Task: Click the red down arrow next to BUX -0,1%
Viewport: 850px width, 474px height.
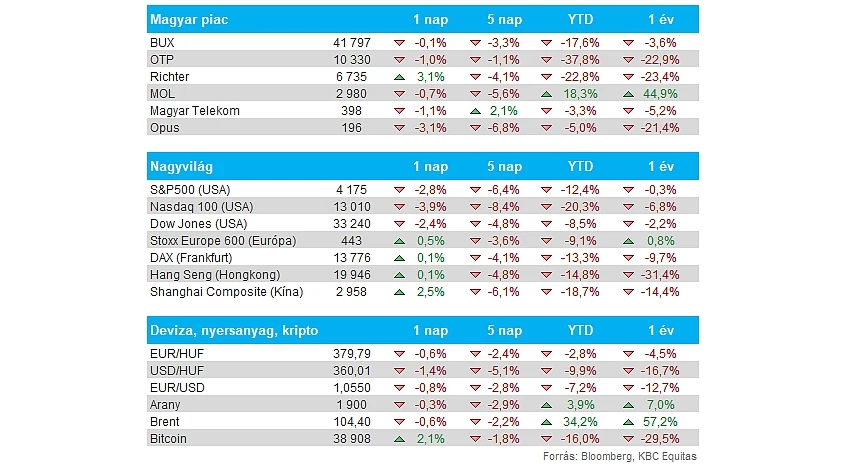Action: (400, 43)
